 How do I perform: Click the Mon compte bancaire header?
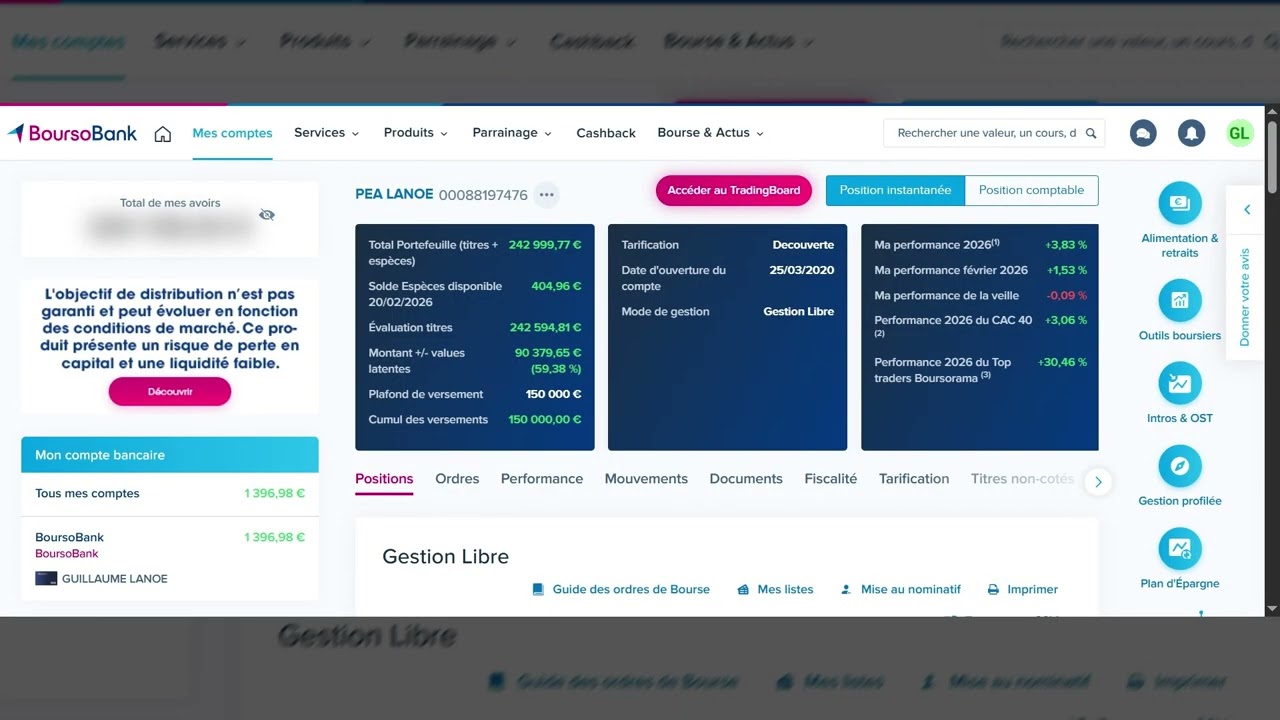[x=170, y=455]
